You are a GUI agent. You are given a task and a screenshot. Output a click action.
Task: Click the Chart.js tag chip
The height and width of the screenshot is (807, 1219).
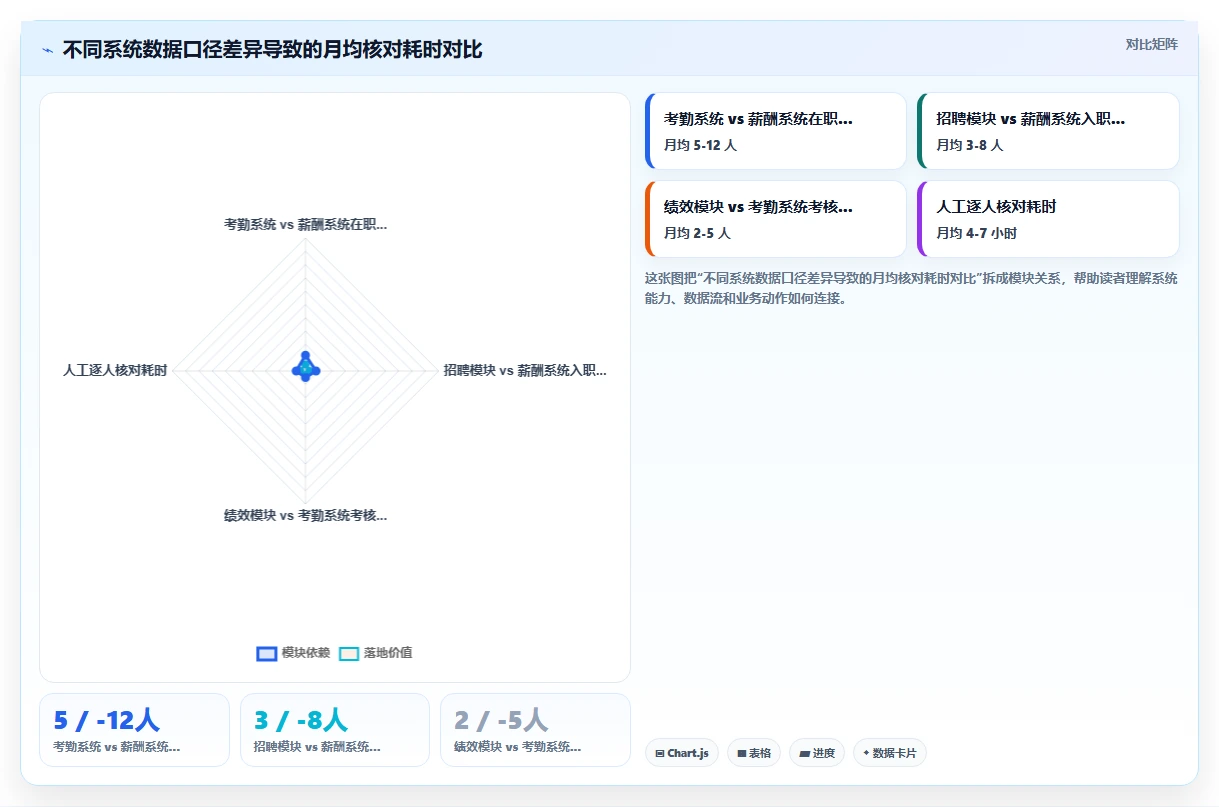coord(682,753)
